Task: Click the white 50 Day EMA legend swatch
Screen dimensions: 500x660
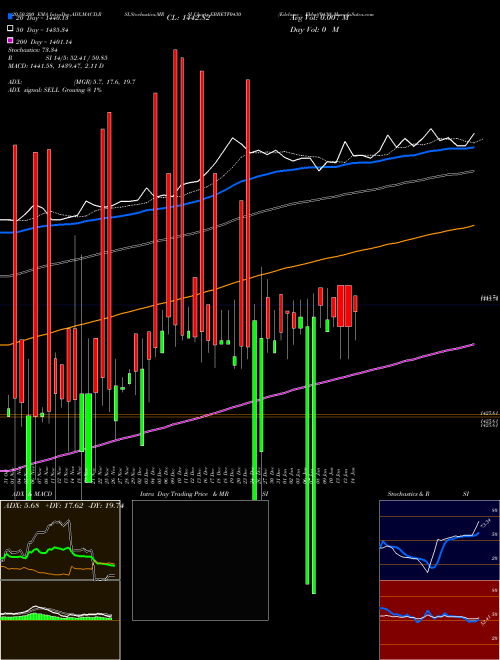Action: 10,29
